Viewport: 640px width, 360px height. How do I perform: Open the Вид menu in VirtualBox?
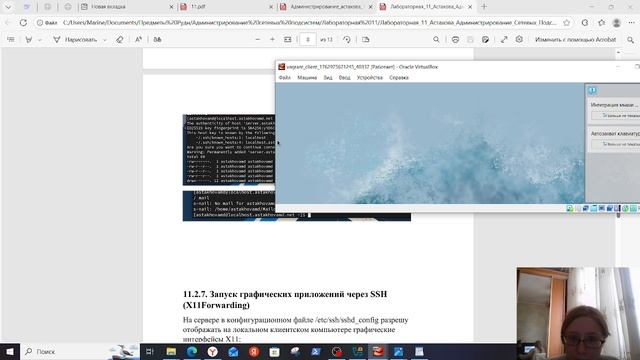pos(328,78)
